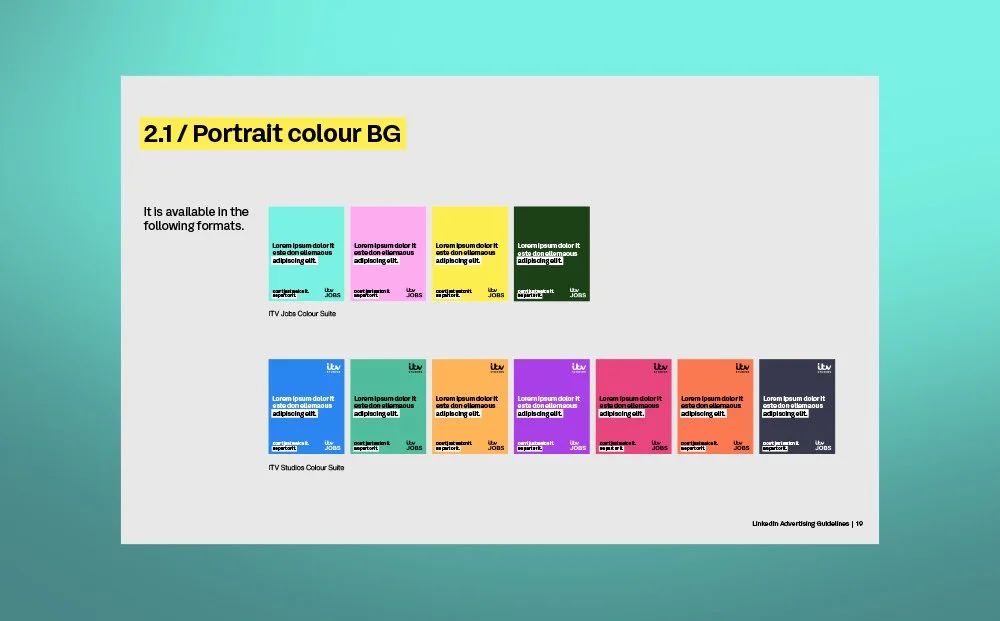This screenshot has height=621, width=1000.
Task: Select the '2.1 / Portrait colour BG' heading
Action: coord(273,133)
